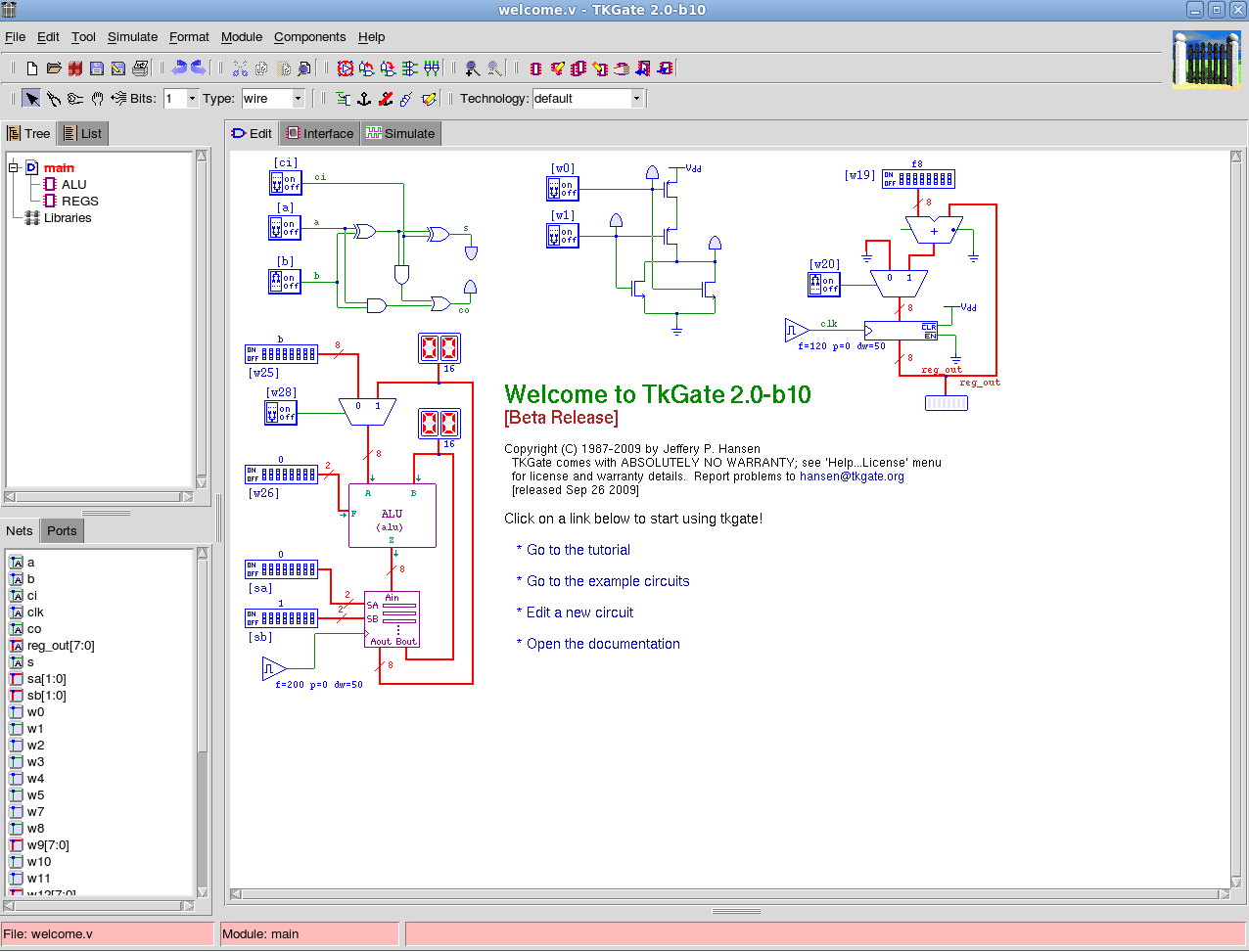
Task: Click the Redo arrow icon
Action: pos(198,68)
